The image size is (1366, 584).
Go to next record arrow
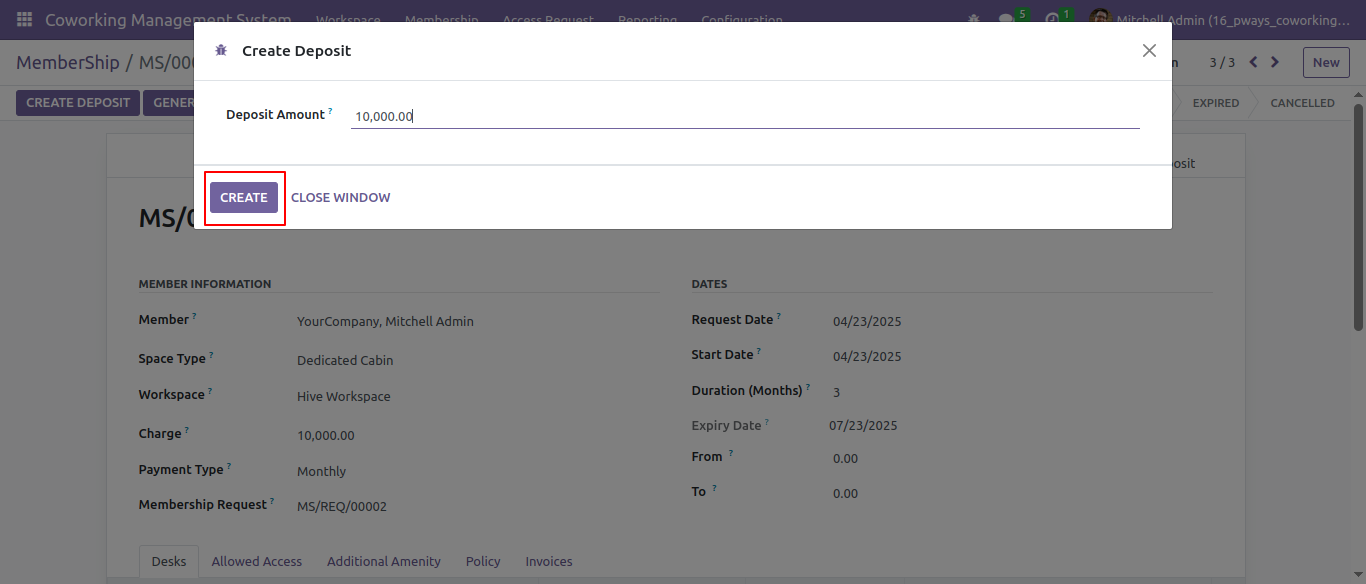(1275, 62)
